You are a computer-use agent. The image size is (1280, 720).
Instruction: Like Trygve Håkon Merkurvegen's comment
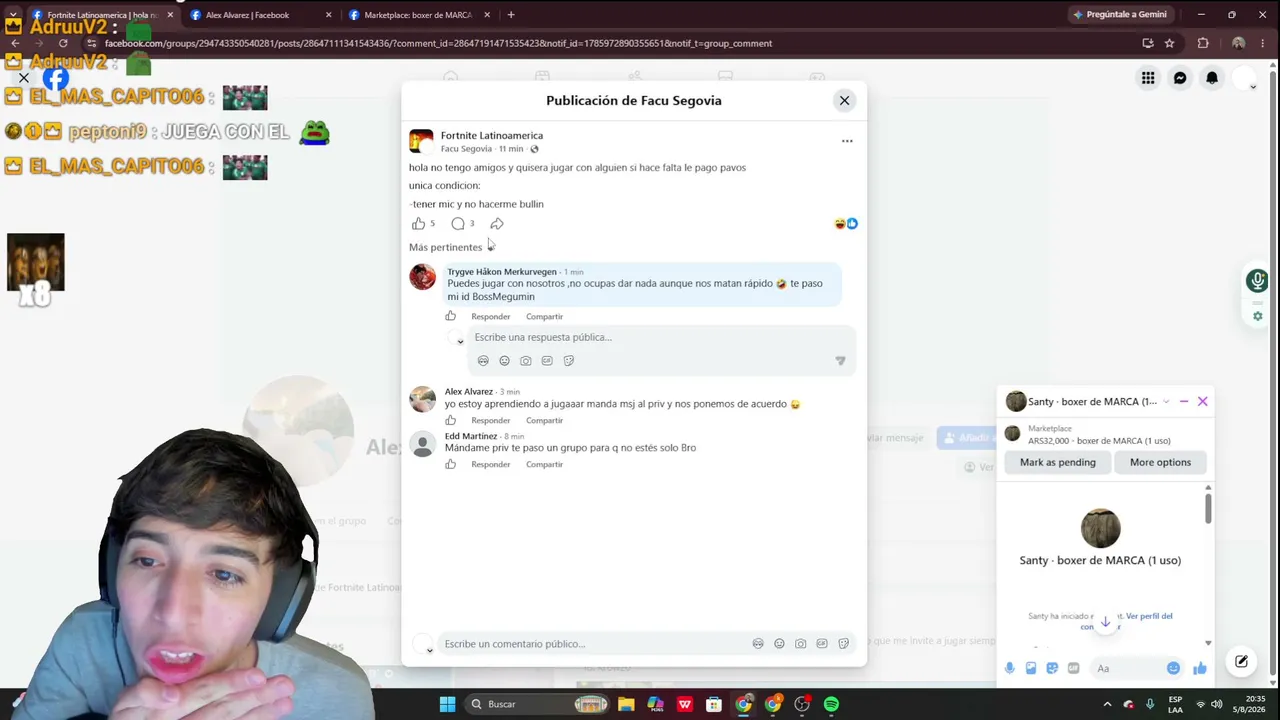tap(451, 316)
